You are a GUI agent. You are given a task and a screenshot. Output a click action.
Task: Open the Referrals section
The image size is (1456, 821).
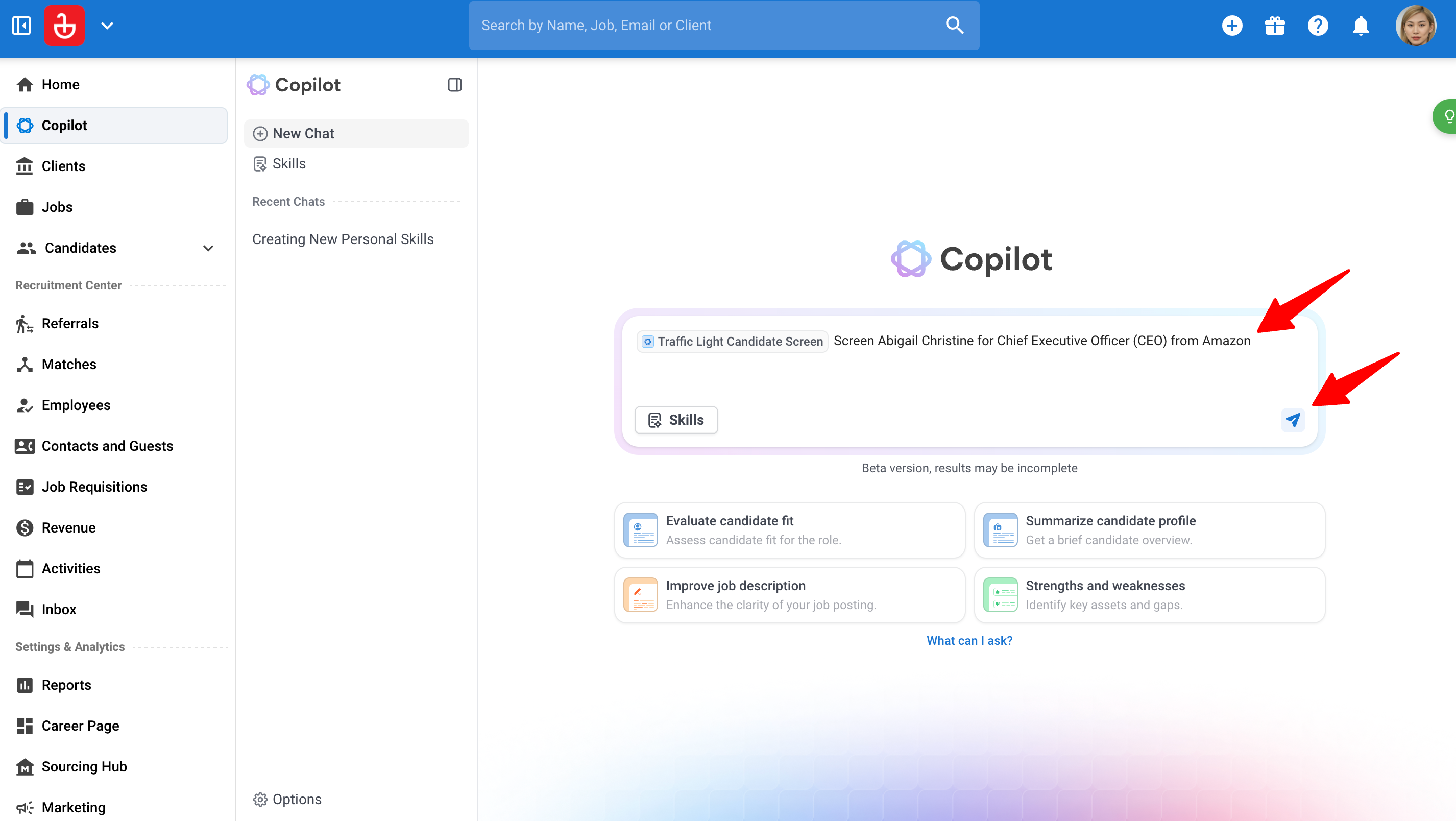[x=115, y=323]
